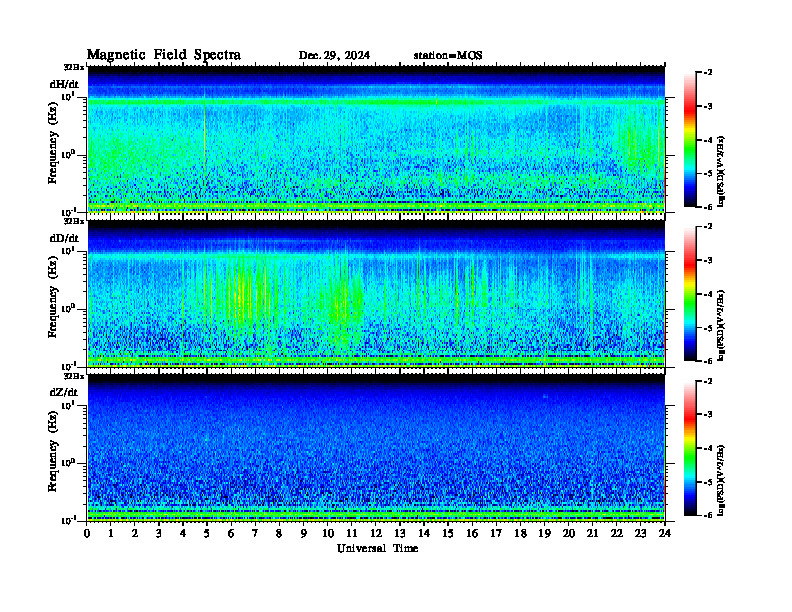Click hour 16 on the Universal Time axis
792x612 pixels.
point(472,534)
